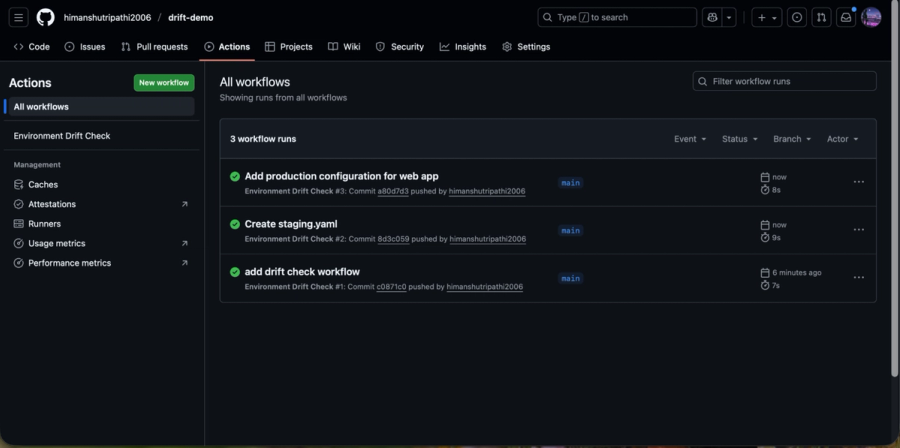Expand the Status filter dropdown

(740, 139)
